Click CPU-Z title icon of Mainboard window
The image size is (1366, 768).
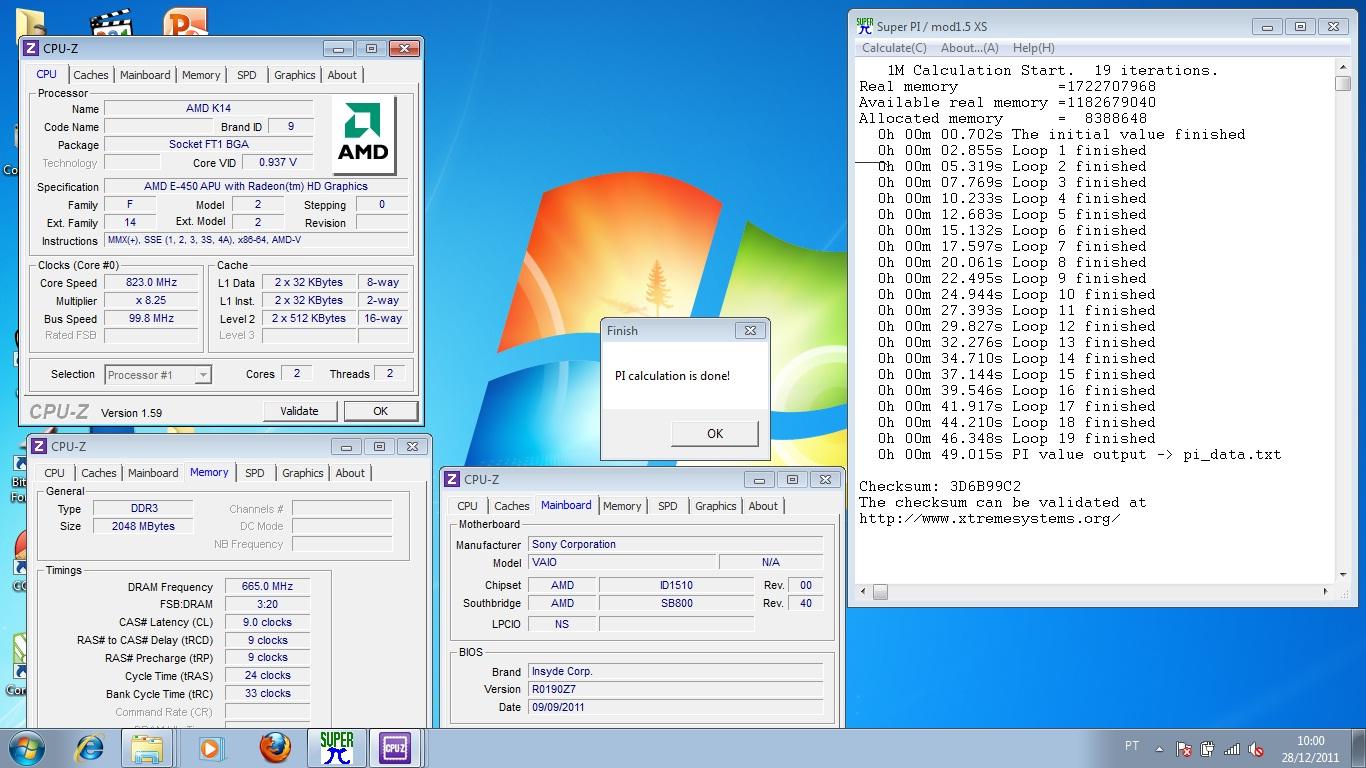452,479
